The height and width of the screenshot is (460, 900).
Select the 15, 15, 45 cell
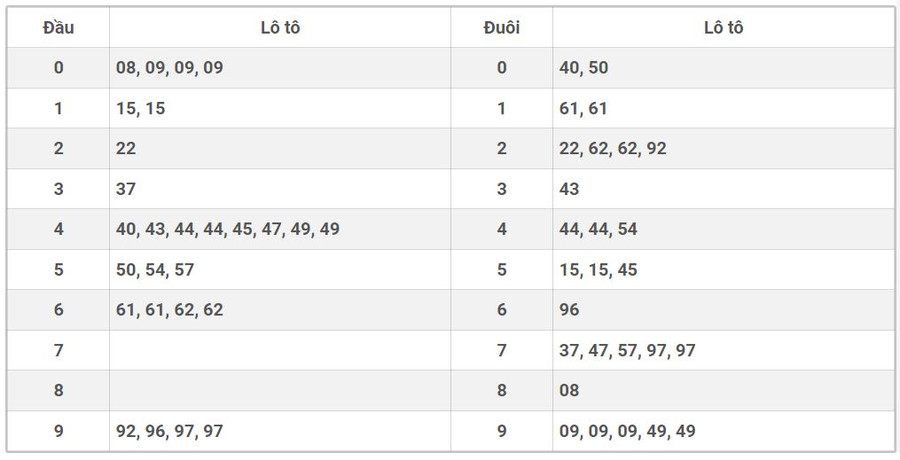(x=598, y=270)
